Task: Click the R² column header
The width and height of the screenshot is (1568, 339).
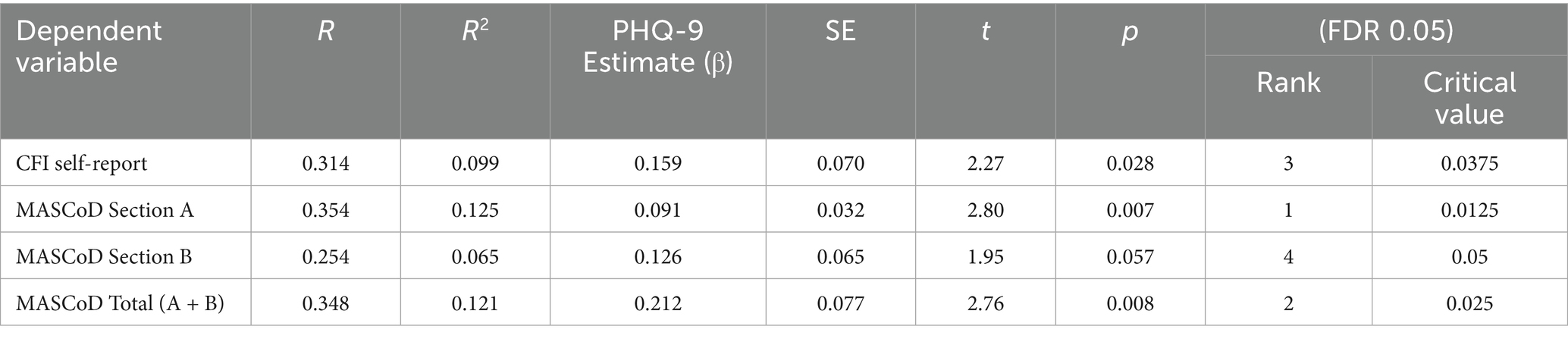Action: click(475, 31)
